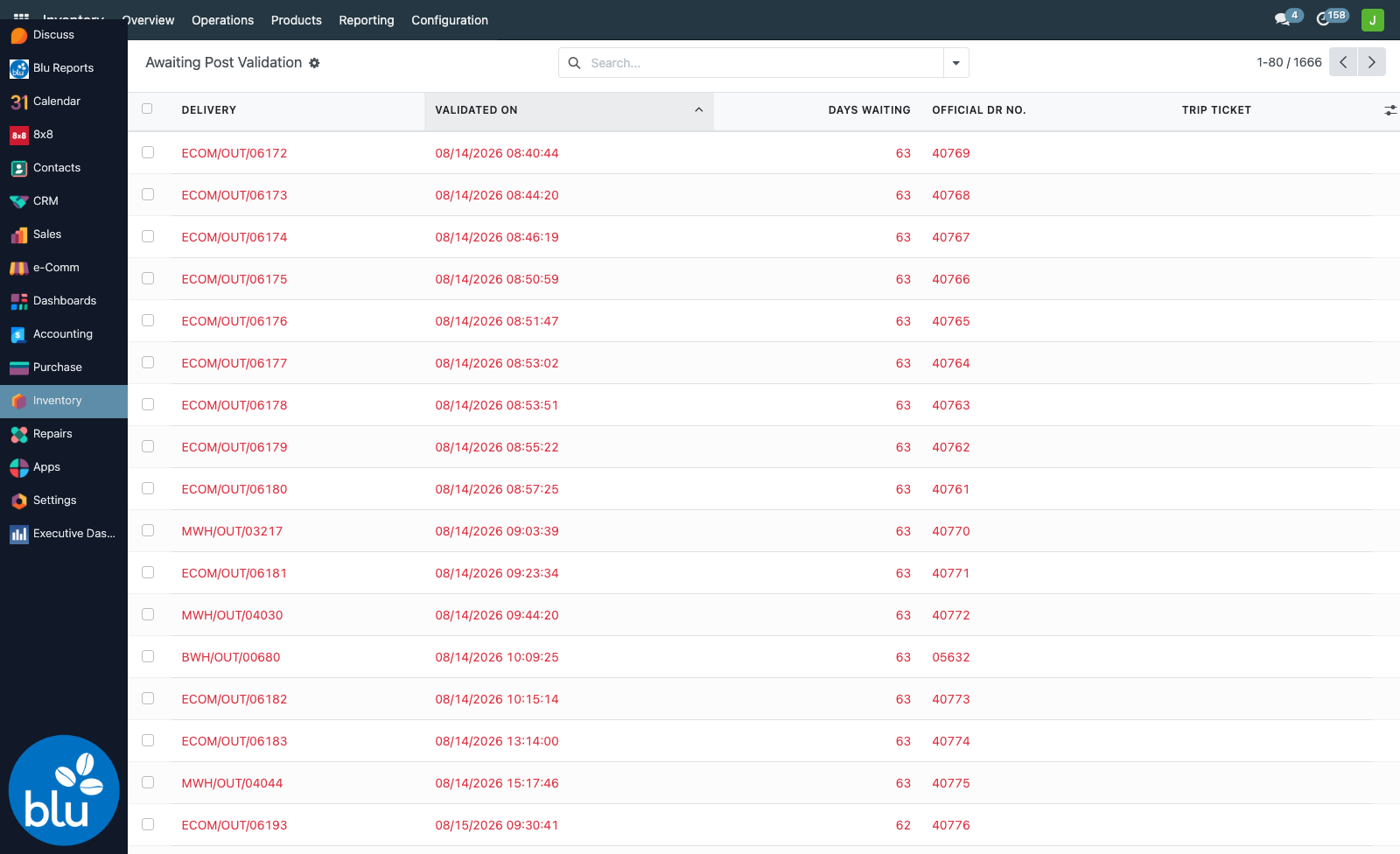The width and height of the screenshot is (1400, 854).
Task: Check the row ECOM/OUT/06172
Action: (x=148, y=152)
